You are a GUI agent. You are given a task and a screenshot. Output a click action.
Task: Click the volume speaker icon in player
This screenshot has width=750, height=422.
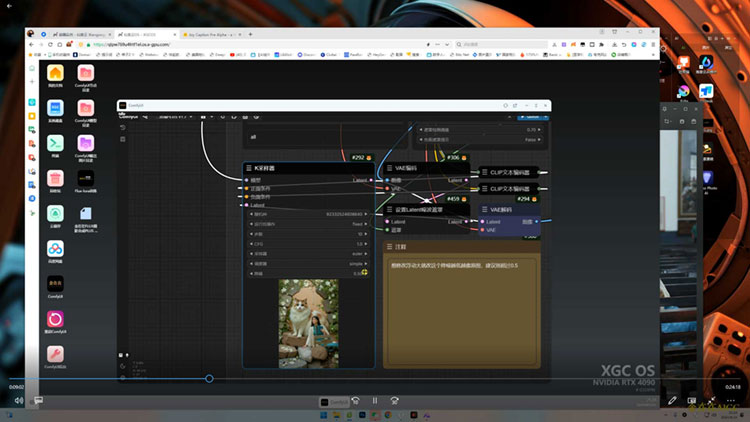(x=19, y=400)
